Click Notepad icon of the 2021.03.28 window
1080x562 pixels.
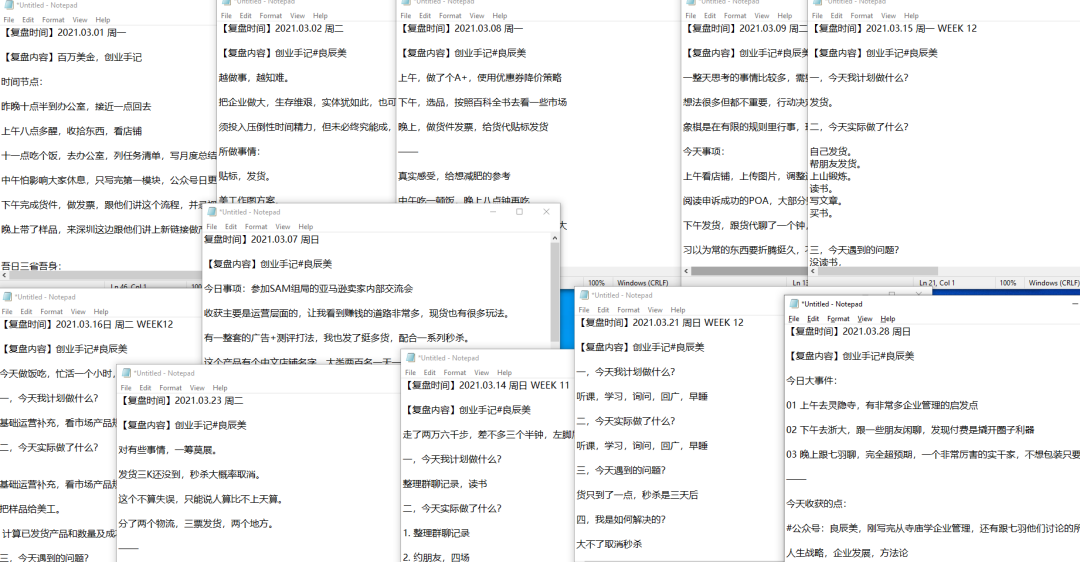point(794,304)
